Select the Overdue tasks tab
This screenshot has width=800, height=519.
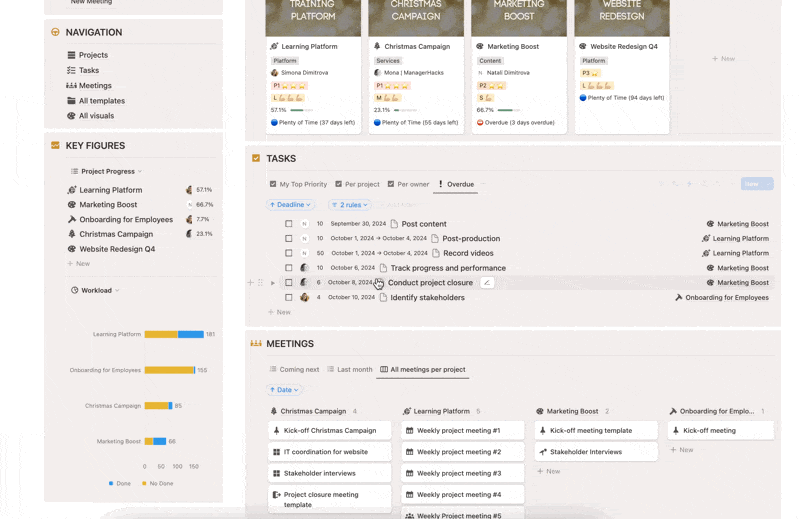456,184
